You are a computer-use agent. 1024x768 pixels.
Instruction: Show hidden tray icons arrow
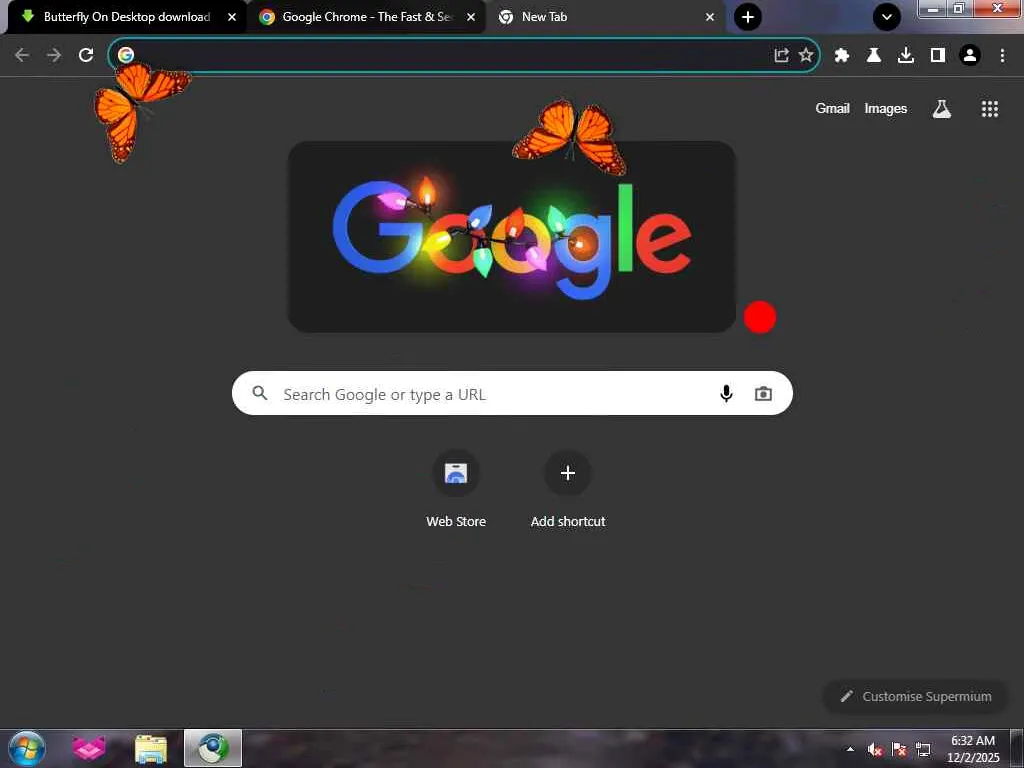click(850, 749)
